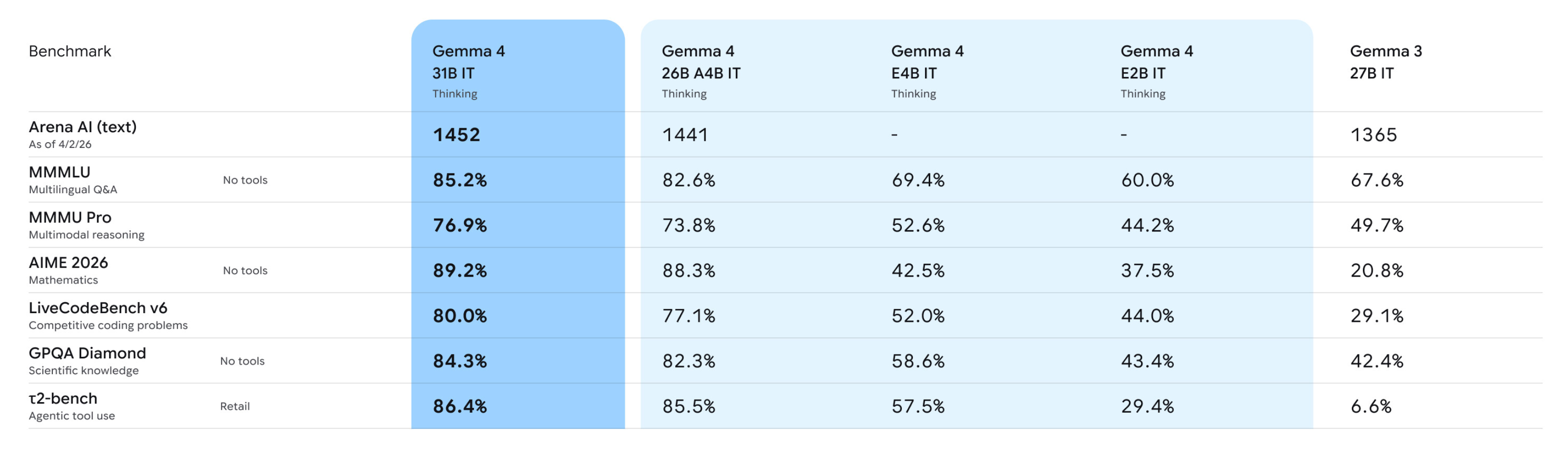Select the MMMLU benchmark label
1568x453 pixels.
[60, 172]
